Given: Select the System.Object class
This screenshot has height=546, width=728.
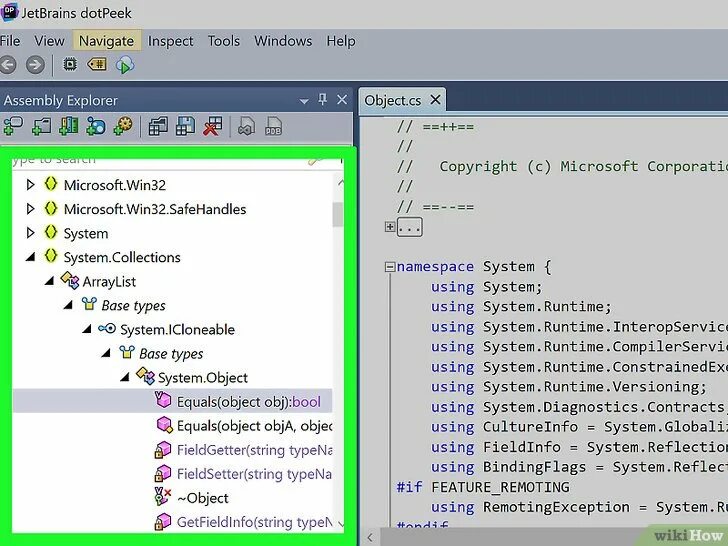Looking at the screenshot, I should coord(203,378).
